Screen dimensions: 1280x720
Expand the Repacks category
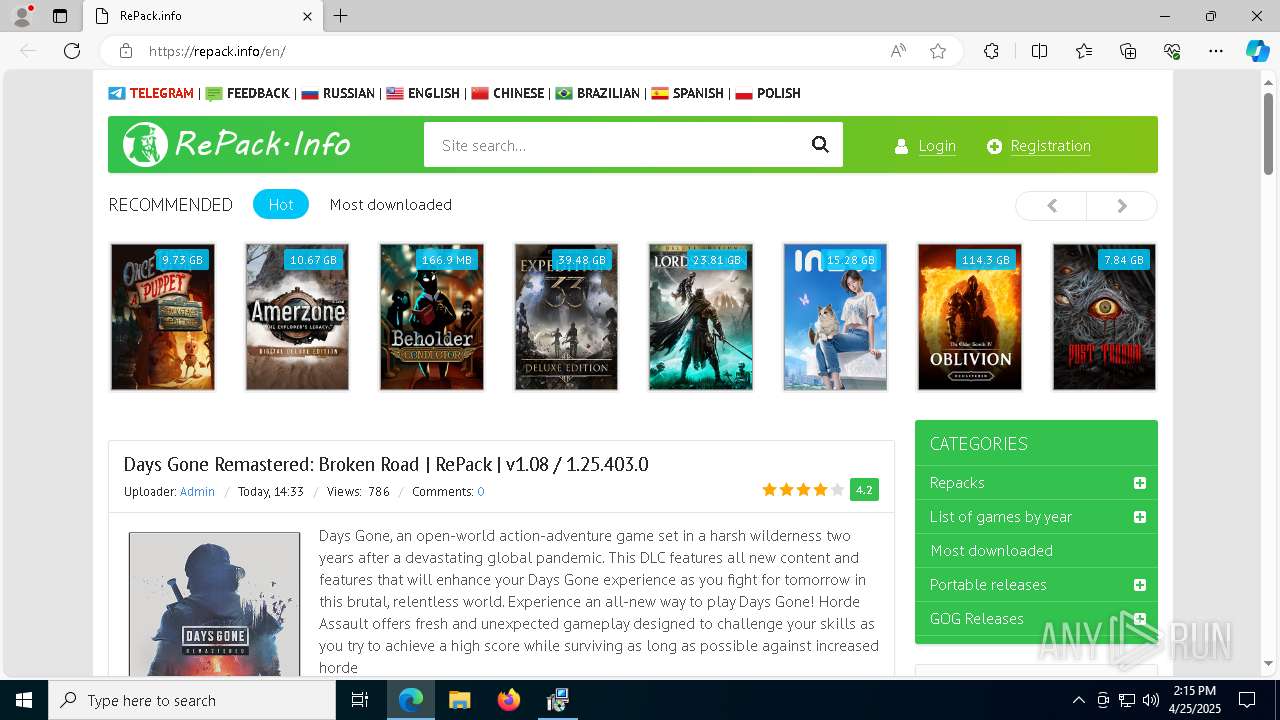point(1139,483)
